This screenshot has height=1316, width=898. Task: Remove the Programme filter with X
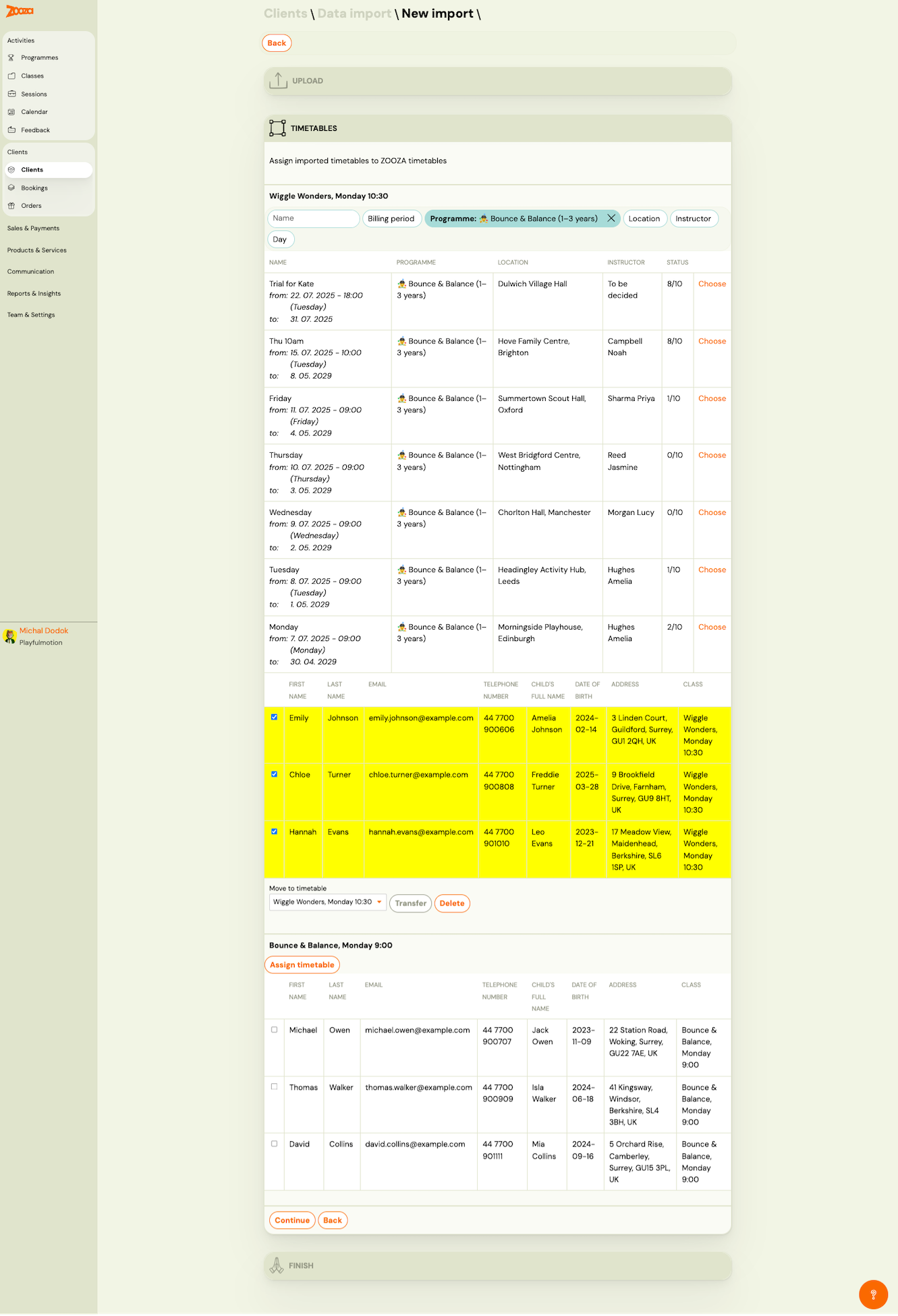611,219
